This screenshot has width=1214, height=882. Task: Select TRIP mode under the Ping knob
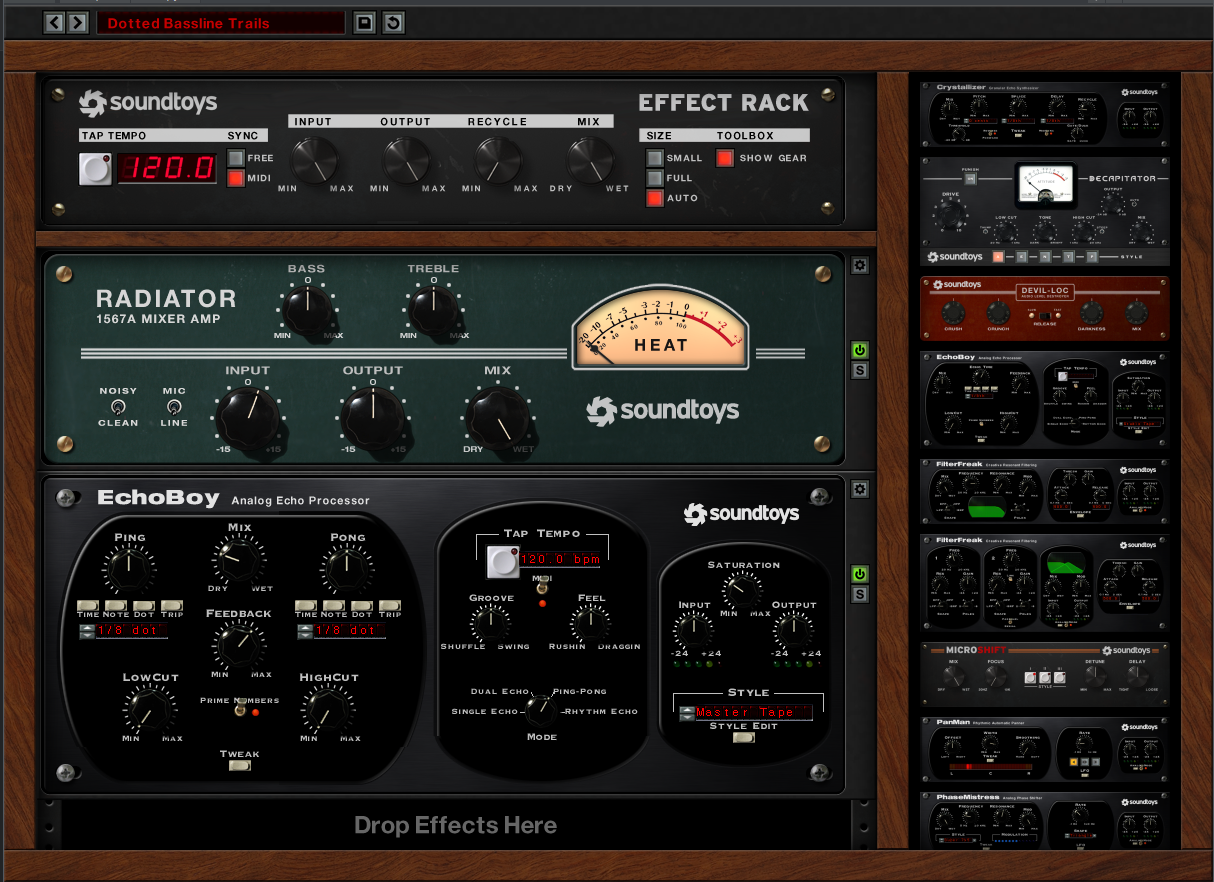(172, 606)
